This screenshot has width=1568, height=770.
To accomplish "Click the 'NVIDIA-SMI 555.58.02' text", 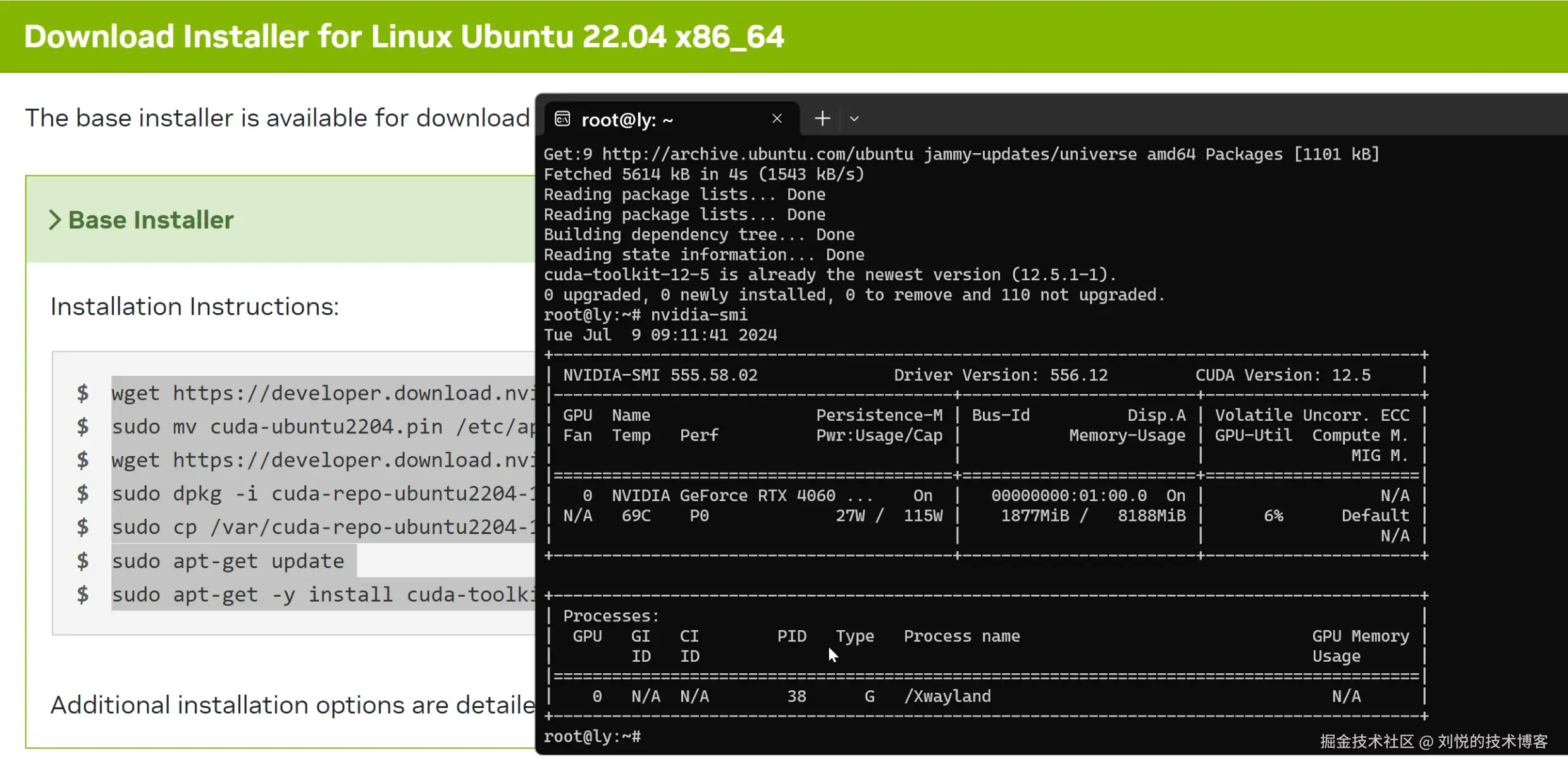I will tap(660, 375).
